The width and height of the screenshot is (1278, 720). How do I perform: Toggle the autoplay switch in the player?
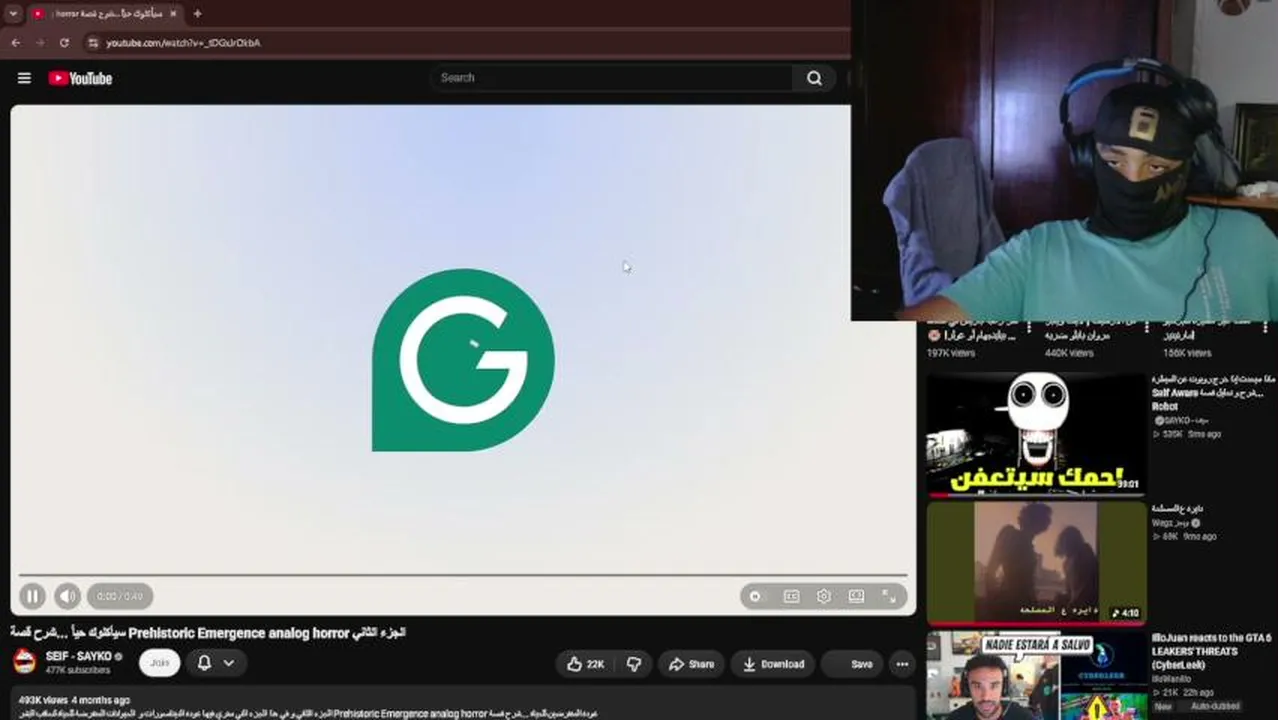tap(756, 597)
